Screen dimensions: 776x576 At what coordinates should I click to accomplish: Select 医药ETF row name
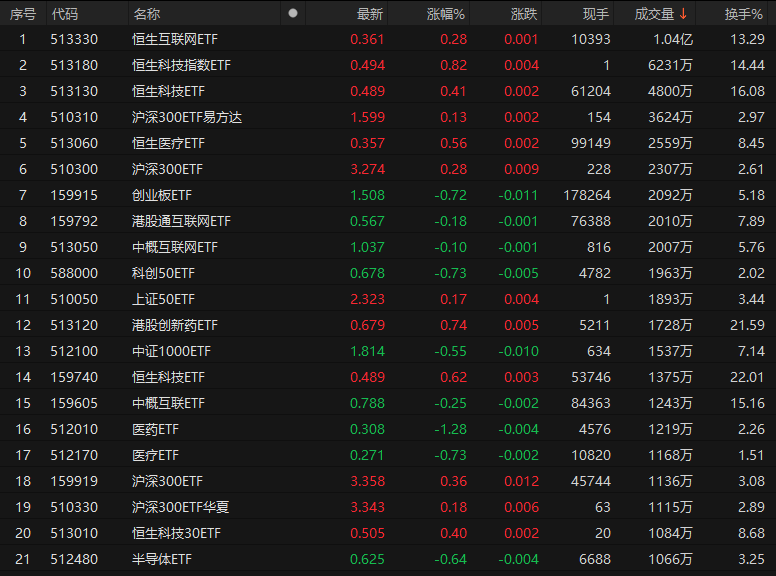pyautogui.click(x=155, y=429)
